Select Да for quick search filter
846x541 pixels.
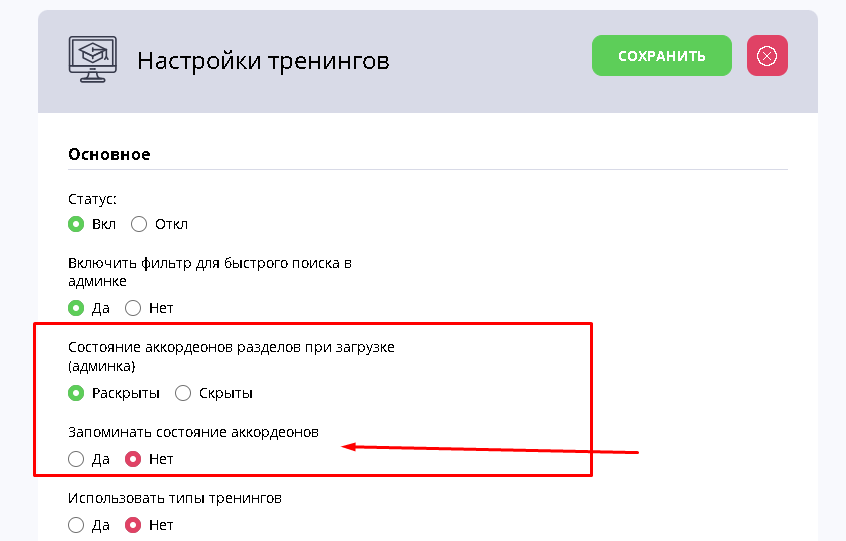[76, 308]
